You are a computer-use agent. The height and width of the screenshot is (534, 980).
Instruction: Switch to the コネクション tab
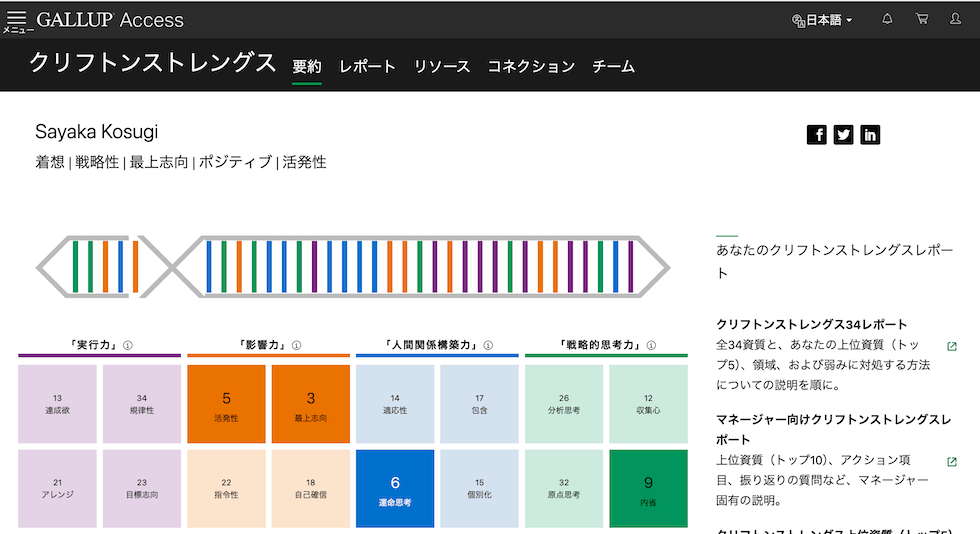[531, 66]
